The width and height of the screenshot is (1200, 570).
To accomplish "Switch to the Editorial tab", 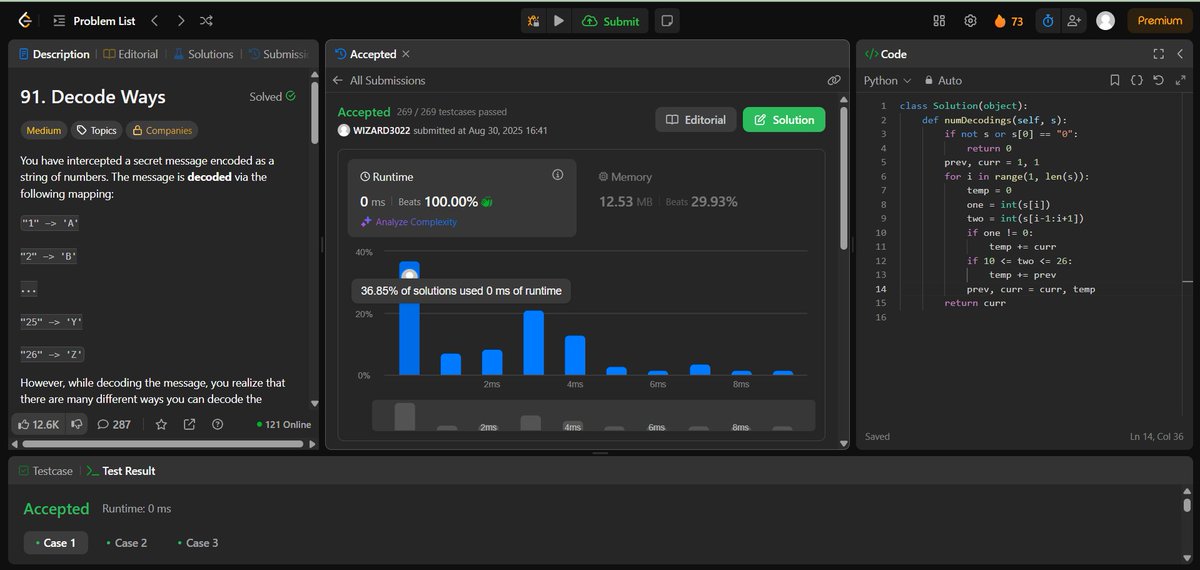I will [131, 54].
